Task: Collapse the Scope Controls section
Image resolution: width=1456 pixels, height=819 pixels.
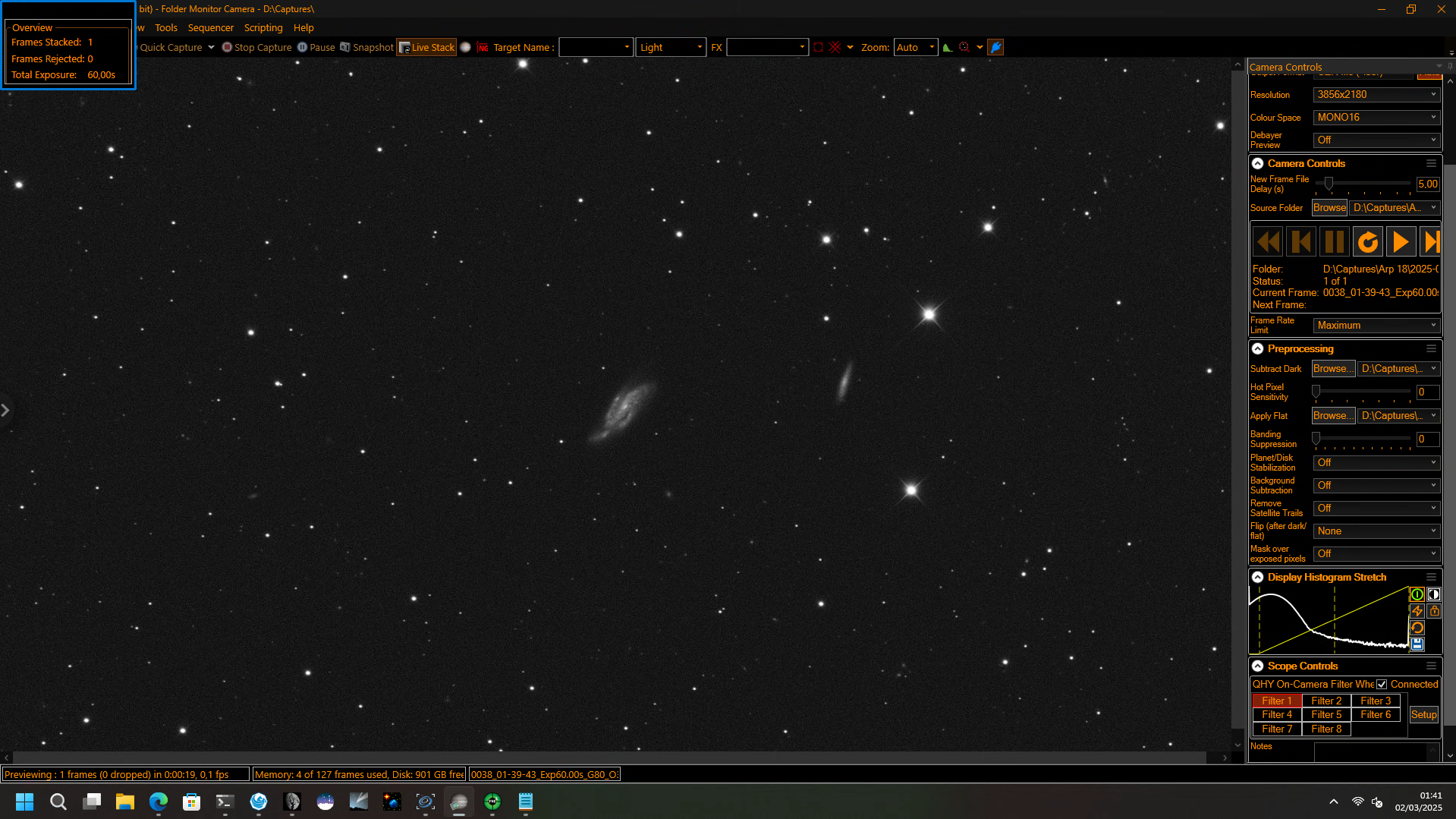Action: 1257,666
